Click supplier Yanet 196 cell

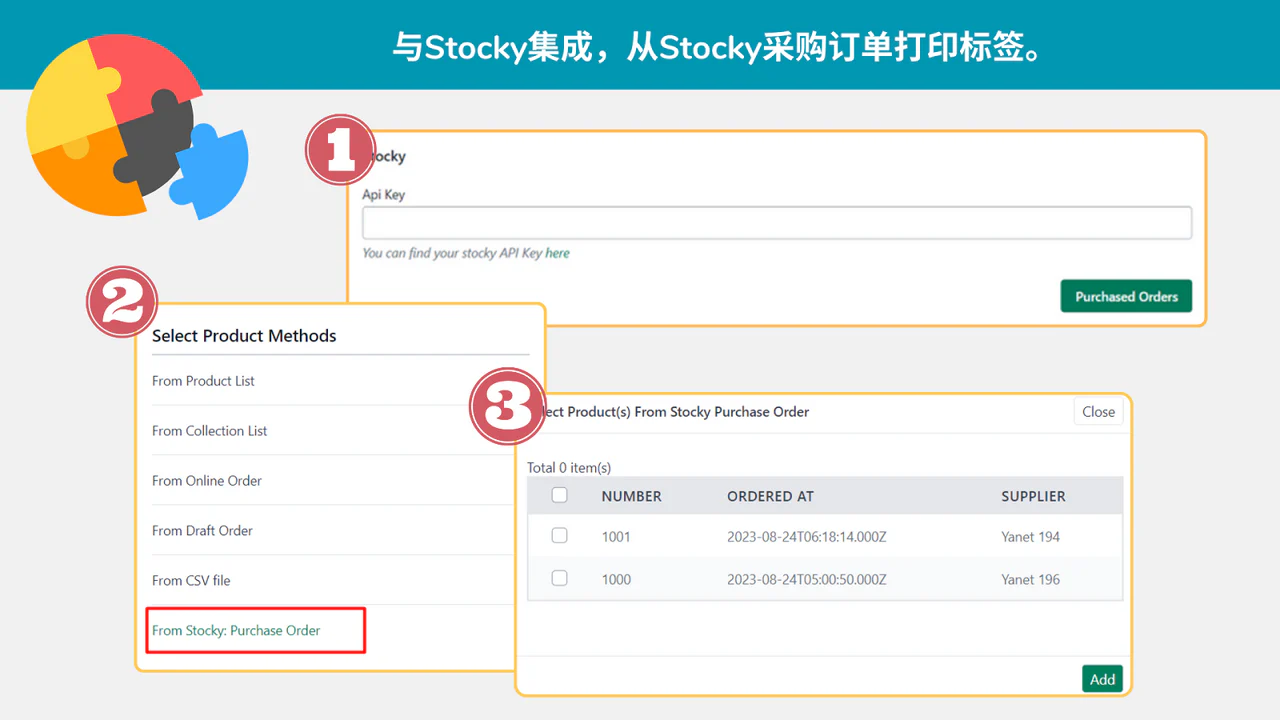click(x=1030, y=579)
